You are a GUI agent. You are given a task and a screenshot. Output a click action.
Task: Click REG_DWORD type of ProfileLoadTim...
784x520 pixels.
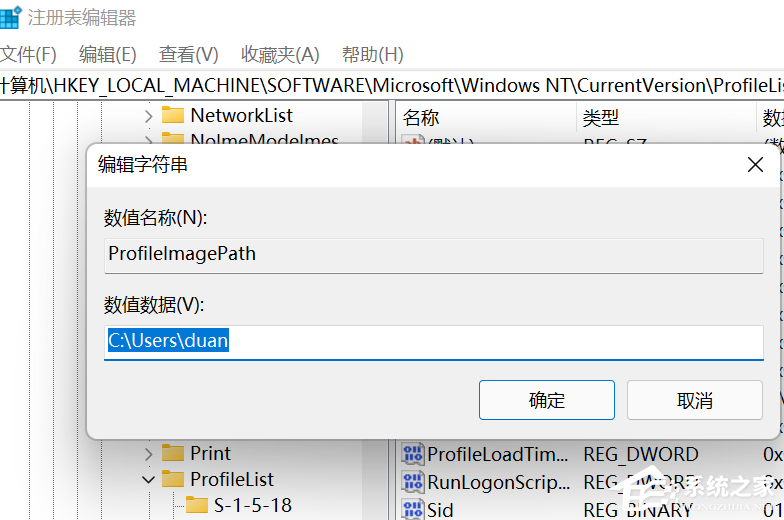tap(640, 454)
